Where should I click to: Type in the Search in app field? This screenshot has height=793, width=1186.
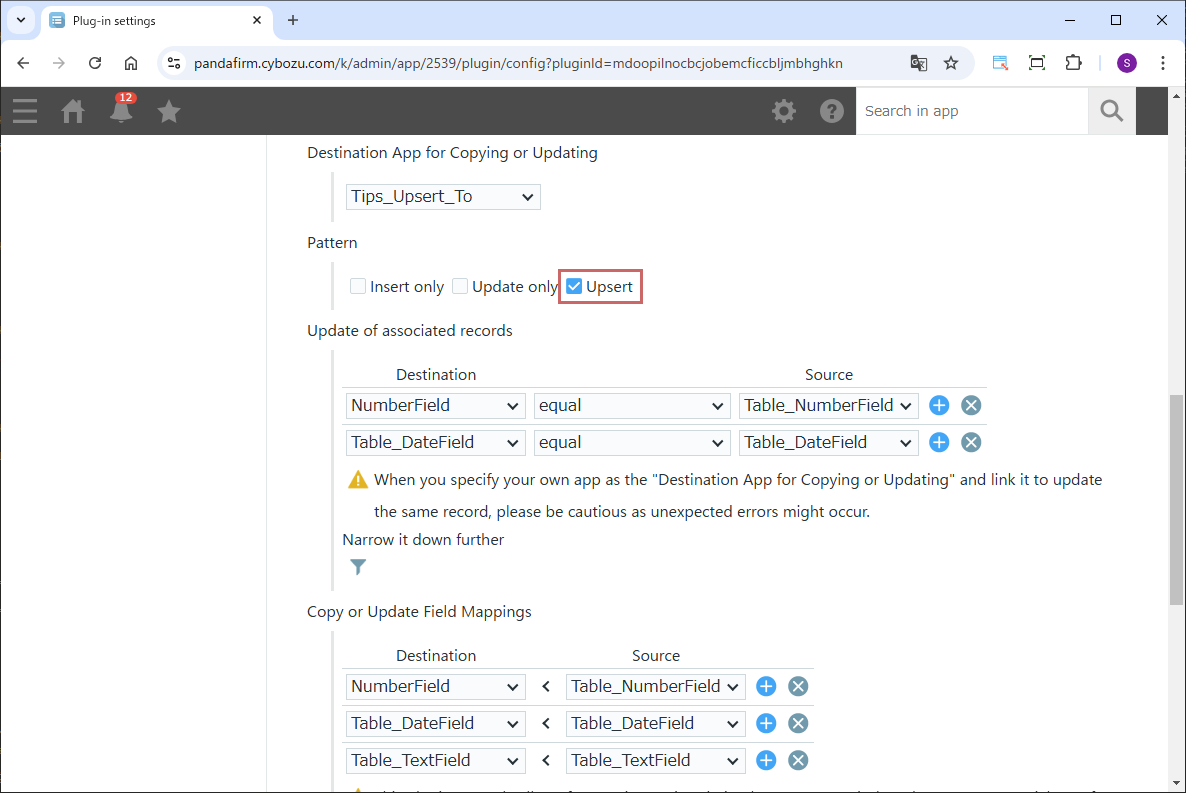point(970,111)
